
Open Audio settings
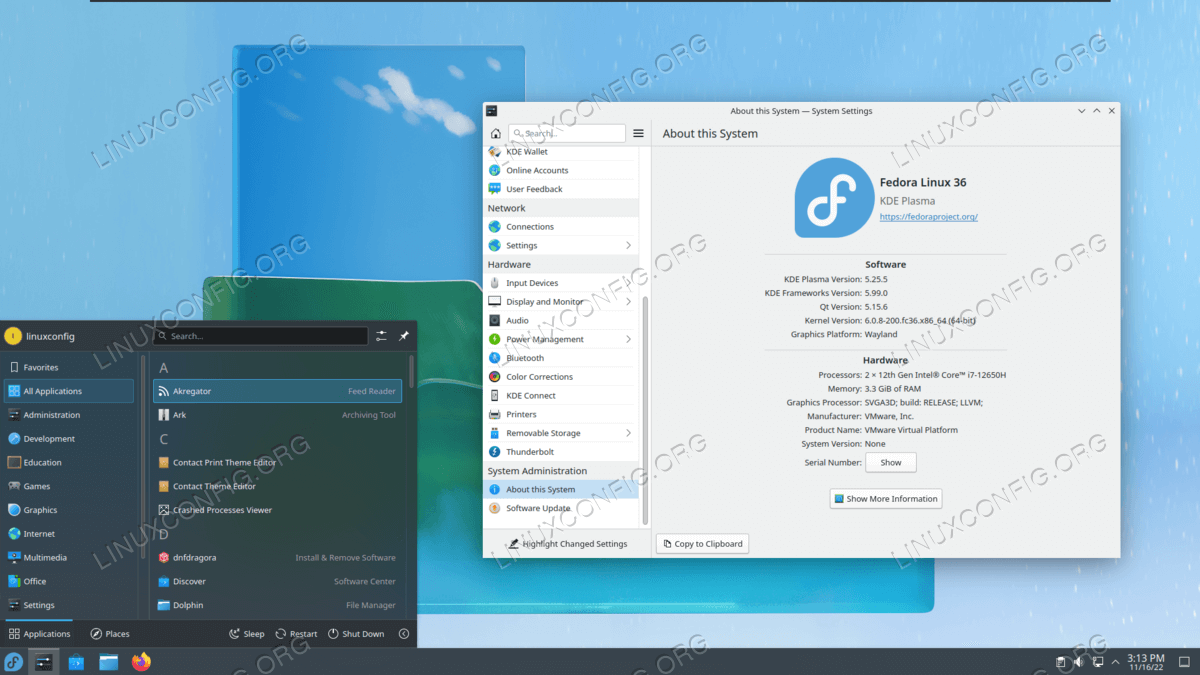click(561, 320)
